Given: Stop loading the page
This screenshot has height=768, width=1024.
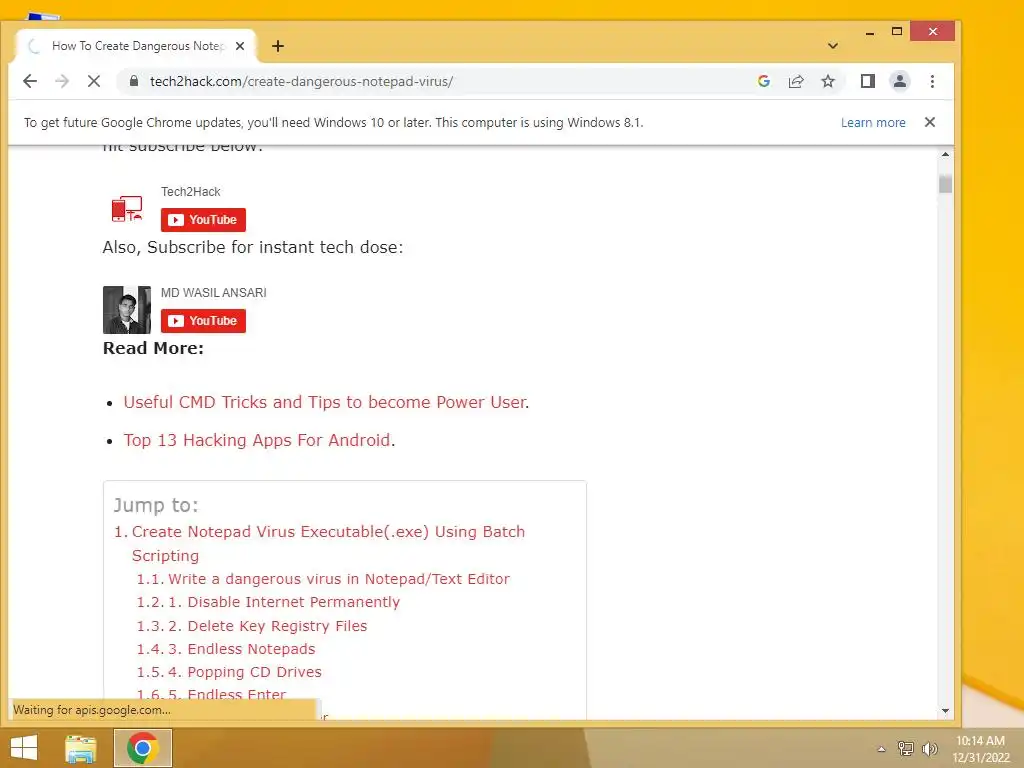Looking at the screenshot, I should 94,81.
